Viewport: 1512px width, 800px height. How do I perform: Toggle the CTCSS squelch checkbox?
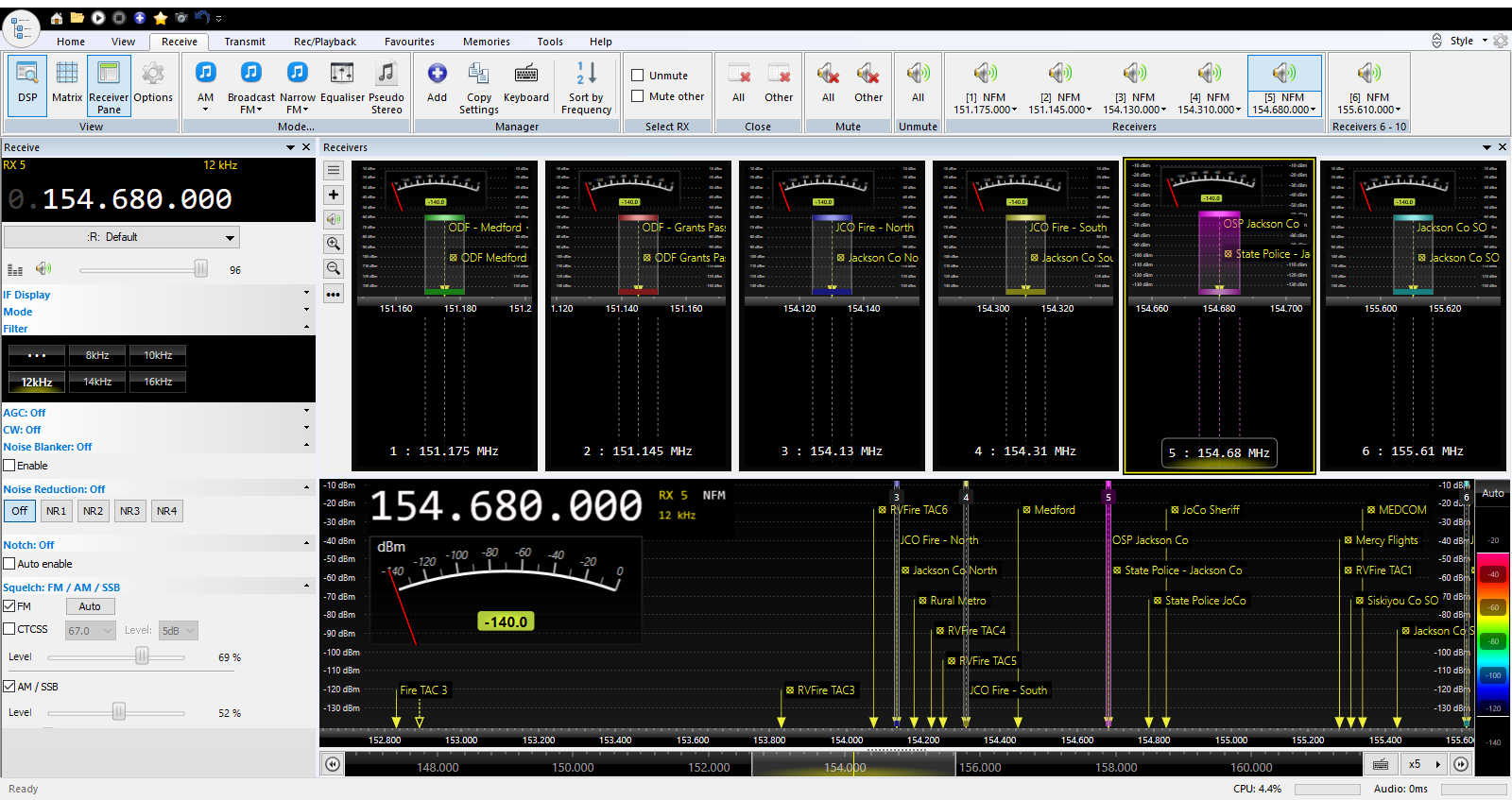[9, 629]
